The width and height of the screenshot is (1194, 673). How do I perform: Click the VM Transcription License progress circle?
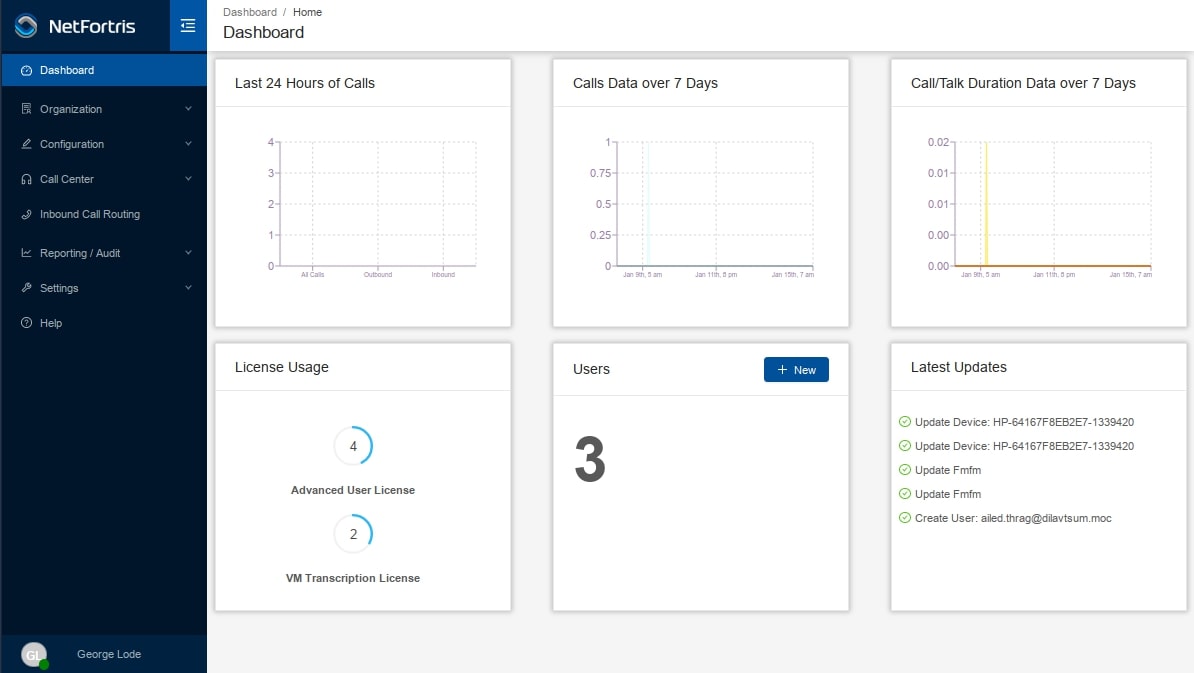(x=353, y=534)
